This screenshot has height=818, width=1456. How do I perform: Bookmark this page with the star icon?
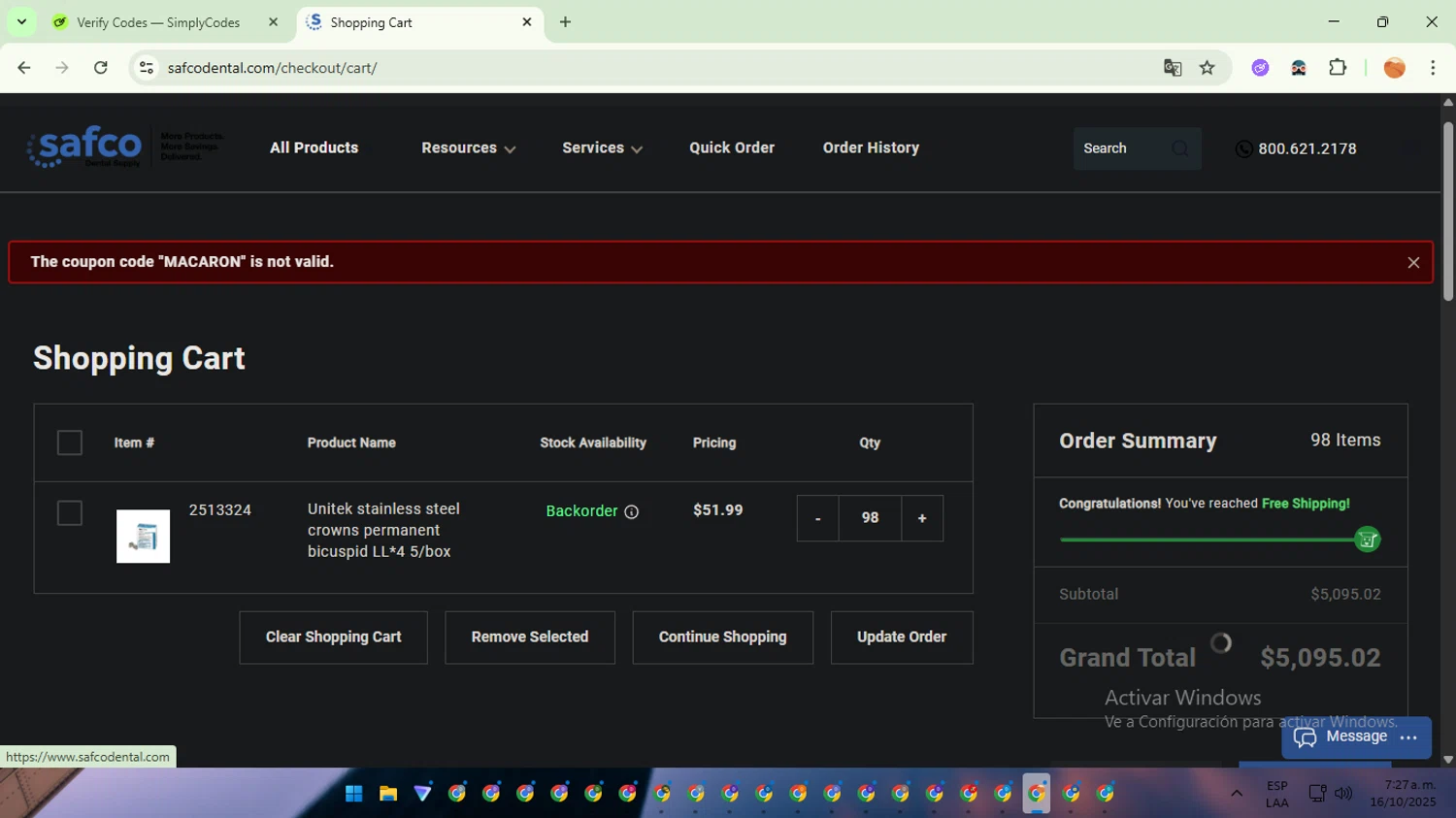[x=1207, y=68]
